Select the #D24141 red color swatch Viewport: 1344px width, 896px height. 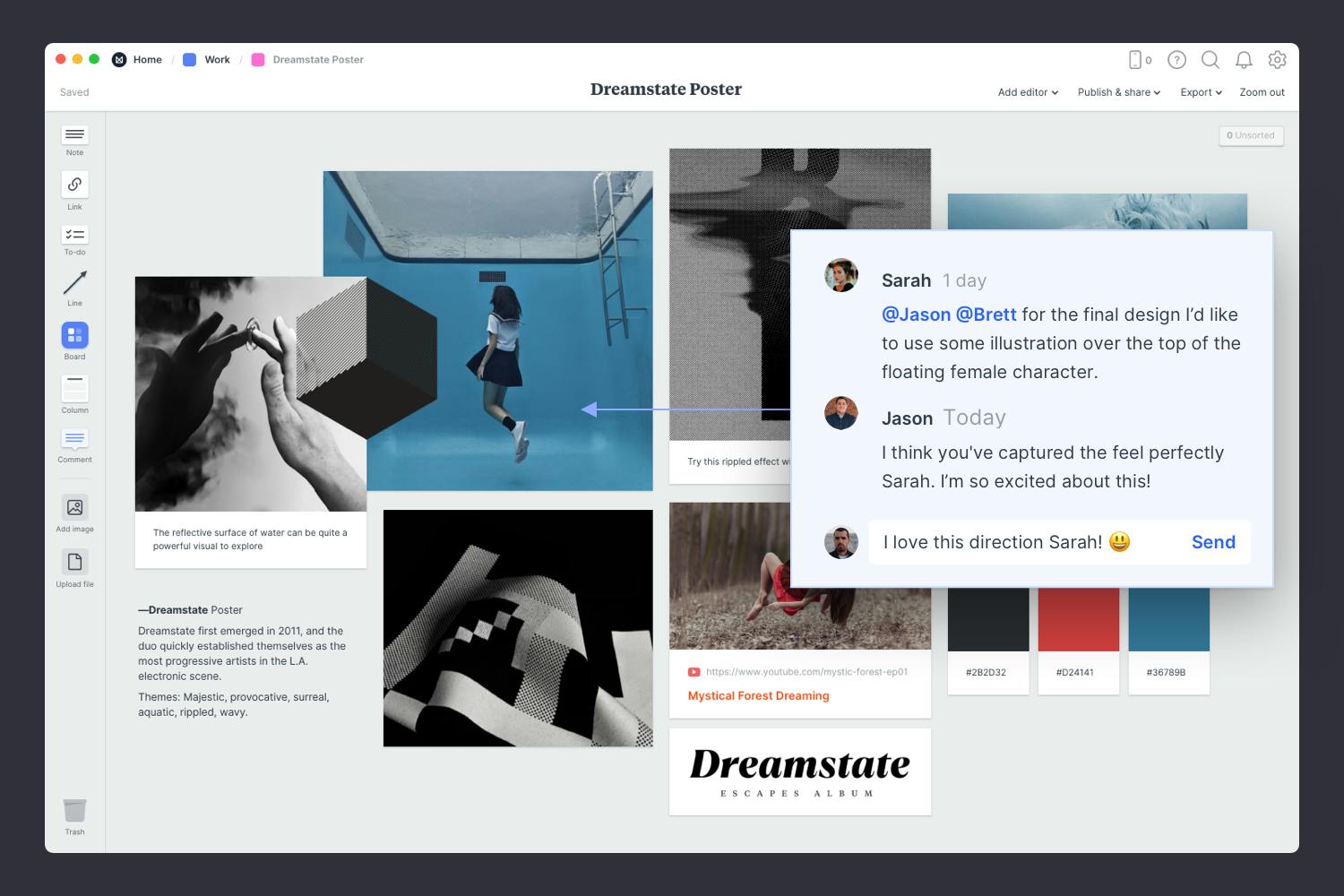pos(1078,619)
